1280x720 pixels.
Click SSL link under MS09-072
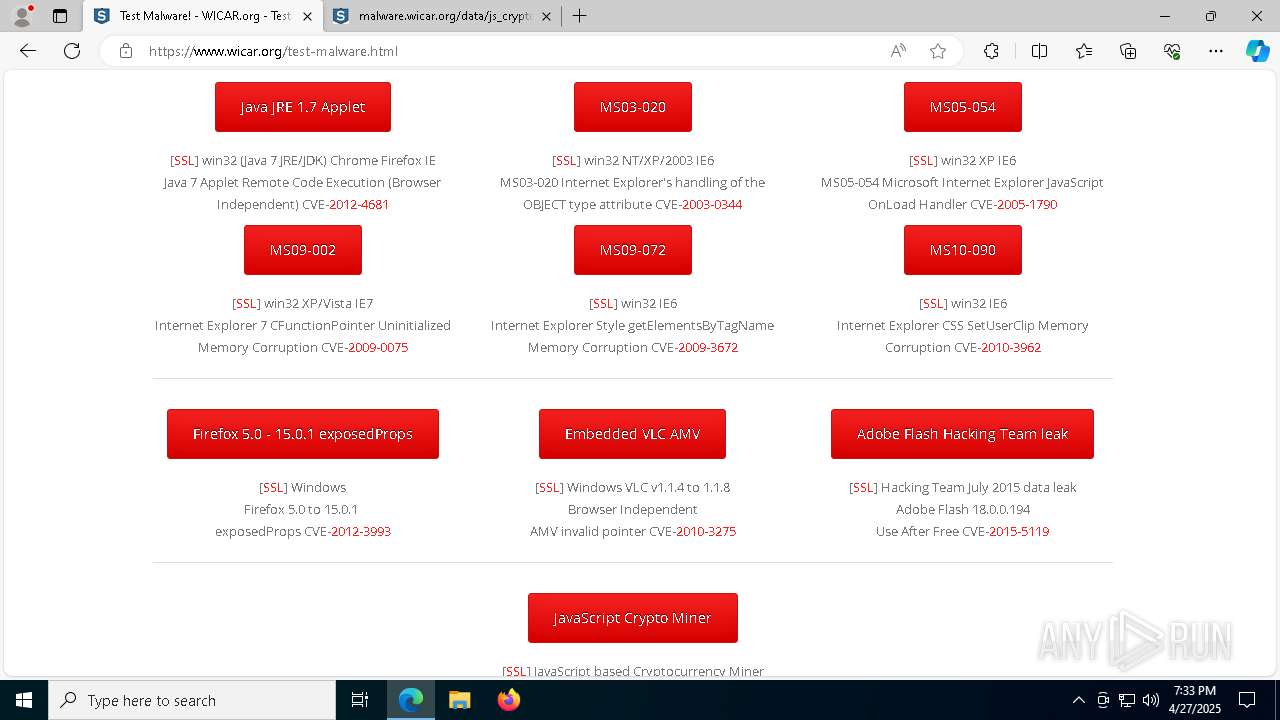603,303
